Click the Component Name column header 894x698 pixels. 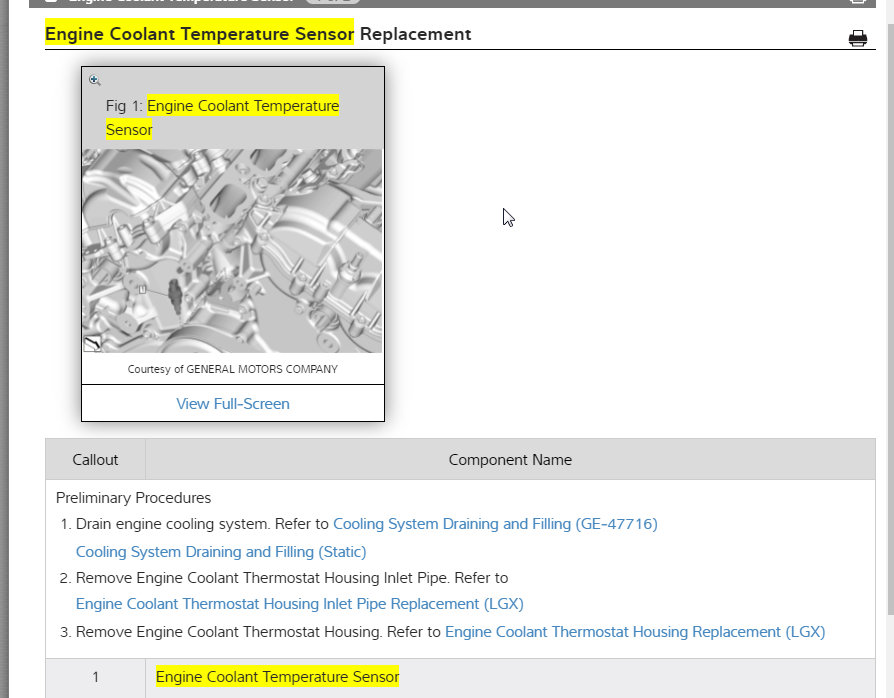point(510,460)
